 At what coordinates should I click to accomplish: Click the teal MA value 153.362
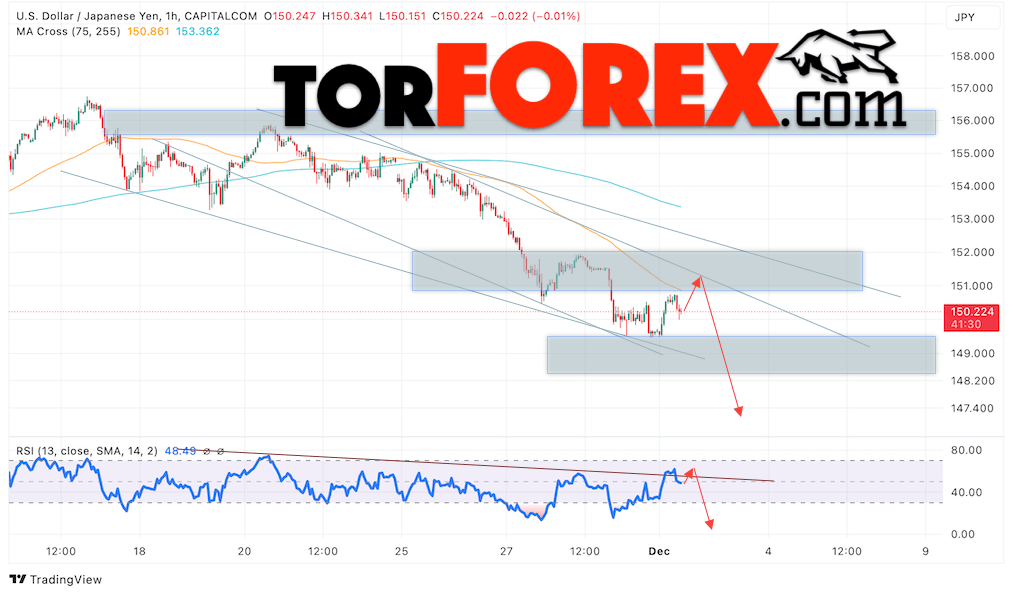coord(198,31)
